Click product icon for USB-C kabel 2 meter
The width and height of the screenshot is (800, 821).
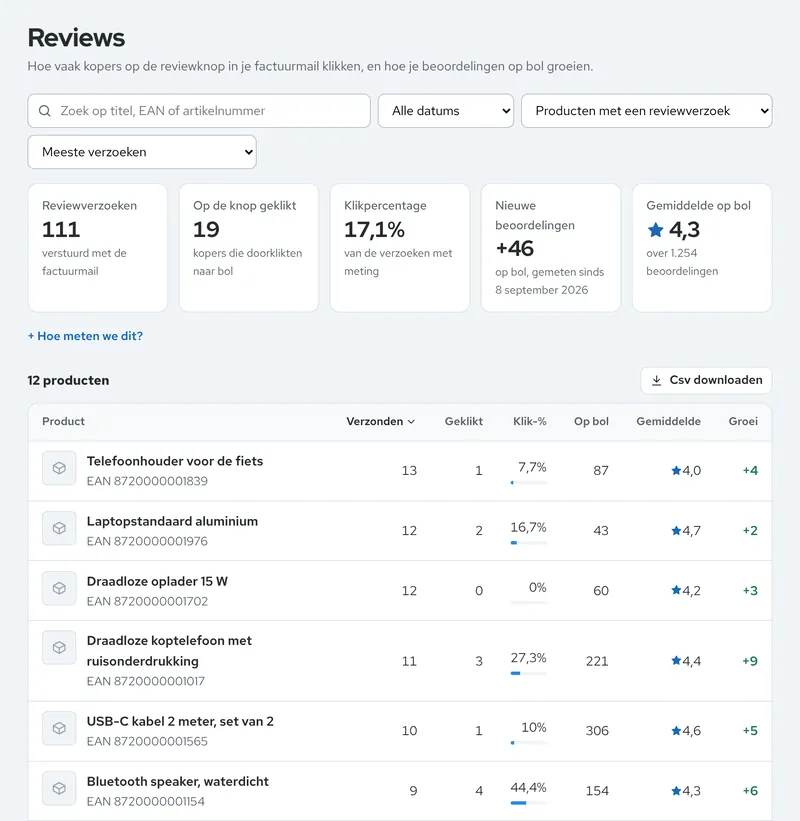coord(59,728)
